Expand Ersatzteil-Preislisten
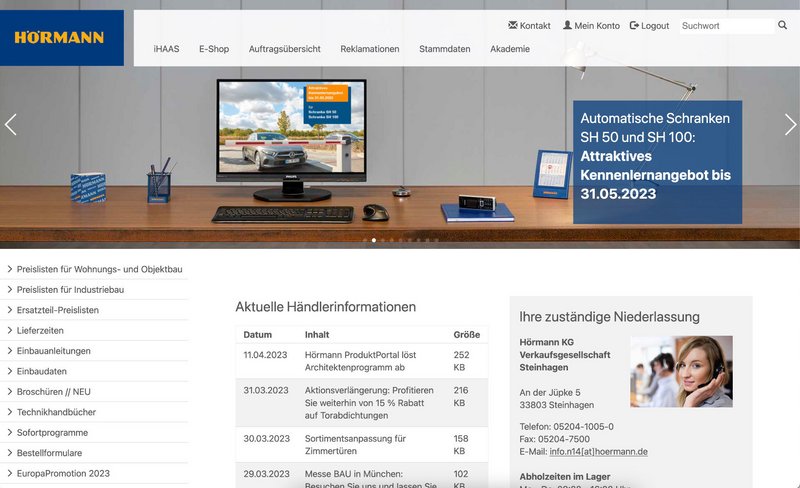Screen dimensions: 800x488 95,310
